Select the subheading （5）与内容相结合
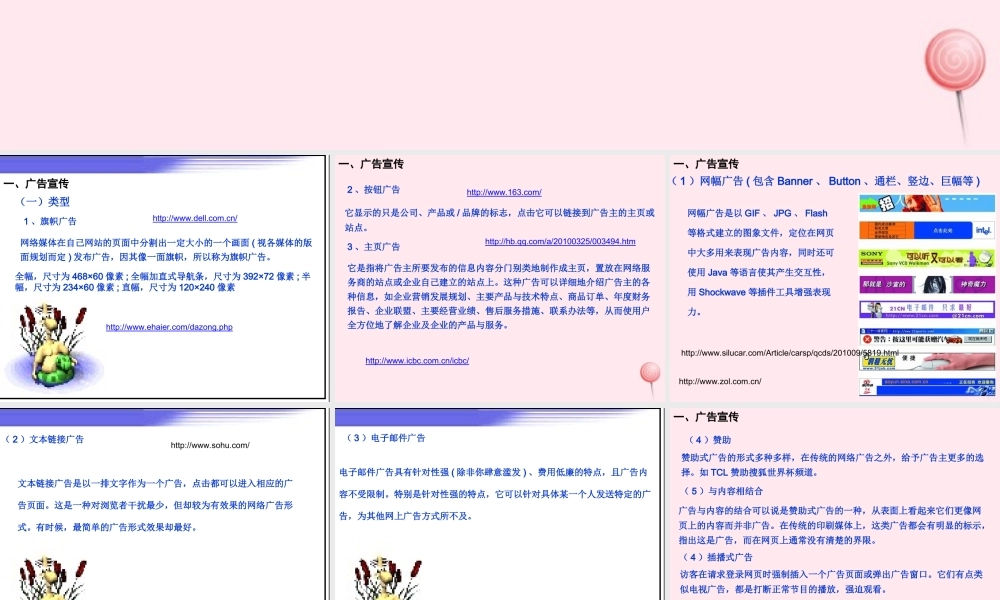1000x600 pixels. (x=722, y=491)
